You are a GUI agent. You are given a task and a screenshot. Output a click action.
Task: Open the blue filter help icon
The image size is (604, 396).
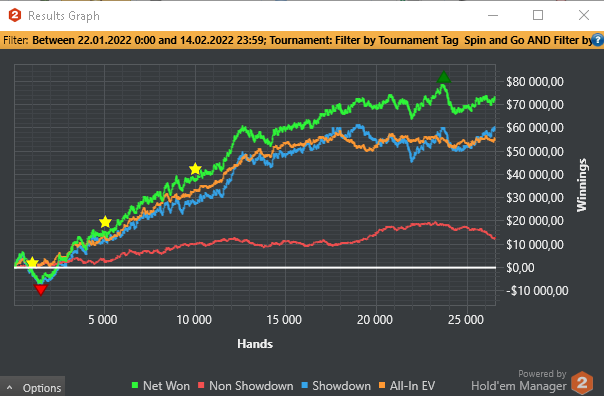click(x=597, y=40)
